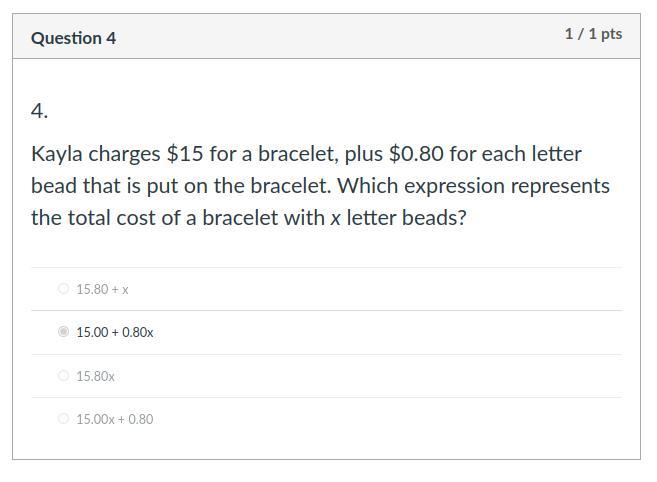Click the answer text "15.80x"
The image size is (657, 482).
95,376
